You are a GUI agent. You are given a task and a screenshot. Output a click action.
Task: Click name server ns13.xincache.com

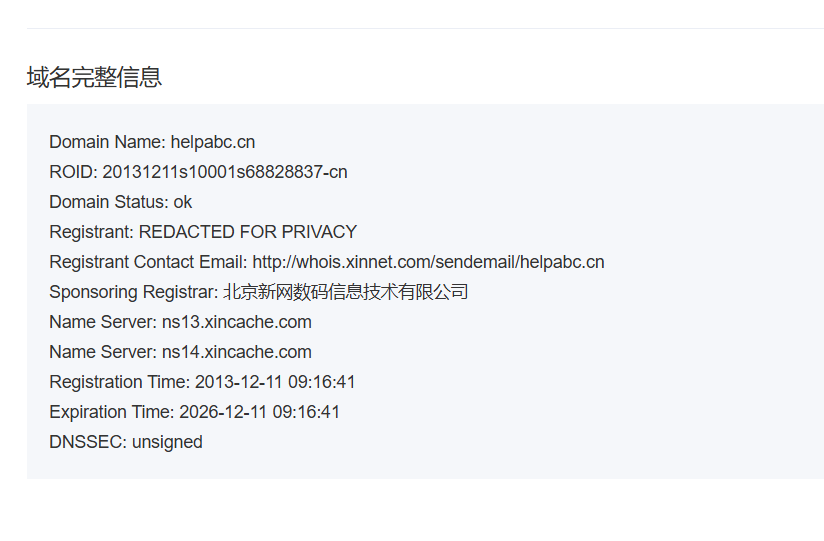[x=236, y=322]
